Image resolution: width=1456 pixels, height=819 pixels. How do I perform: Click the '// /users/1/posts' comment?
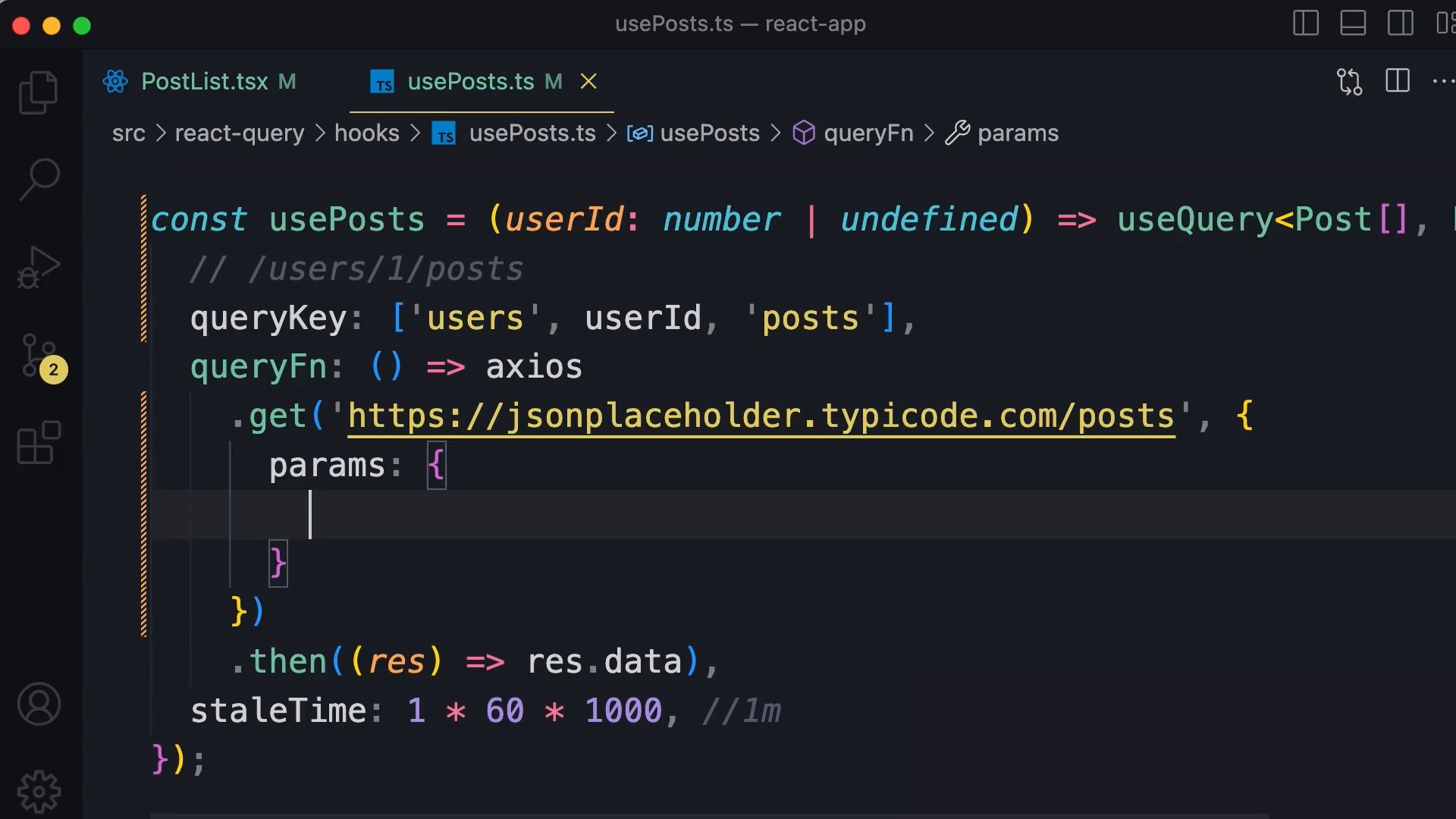(356, 269)
